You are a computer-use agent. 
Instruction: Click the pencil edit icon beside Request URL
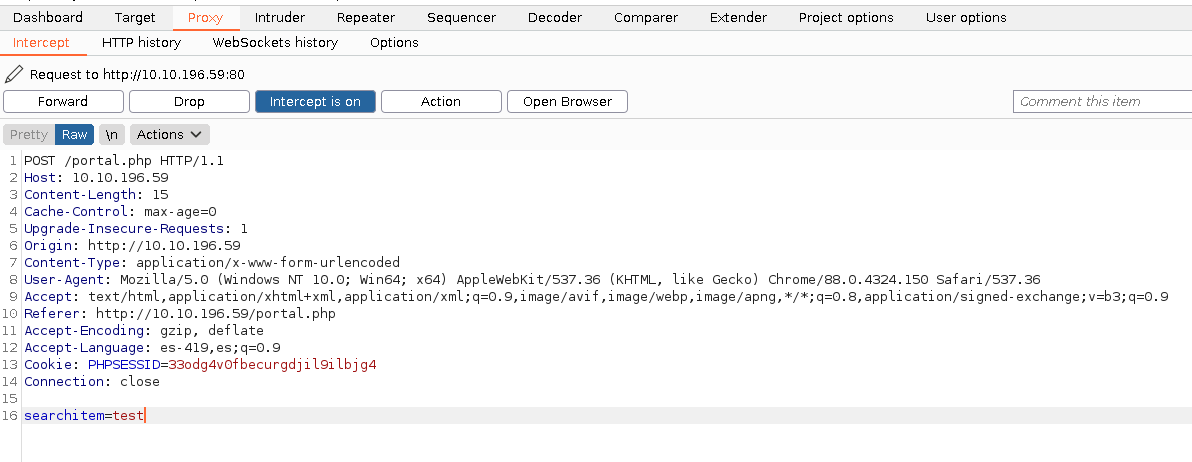click(14, 74)
